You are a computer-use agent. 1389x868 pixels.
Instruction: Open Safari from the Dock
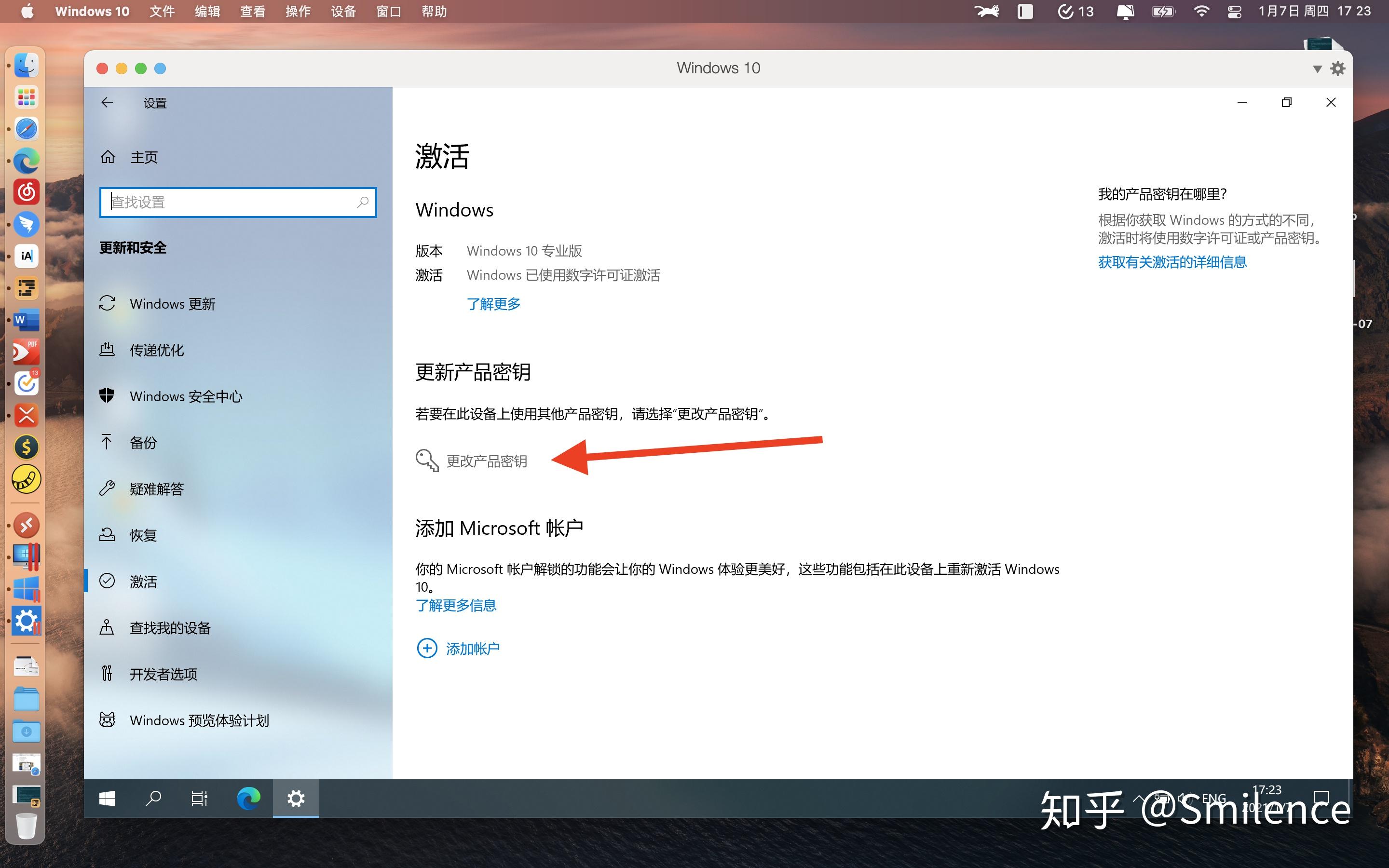click(x=27, y=129)
